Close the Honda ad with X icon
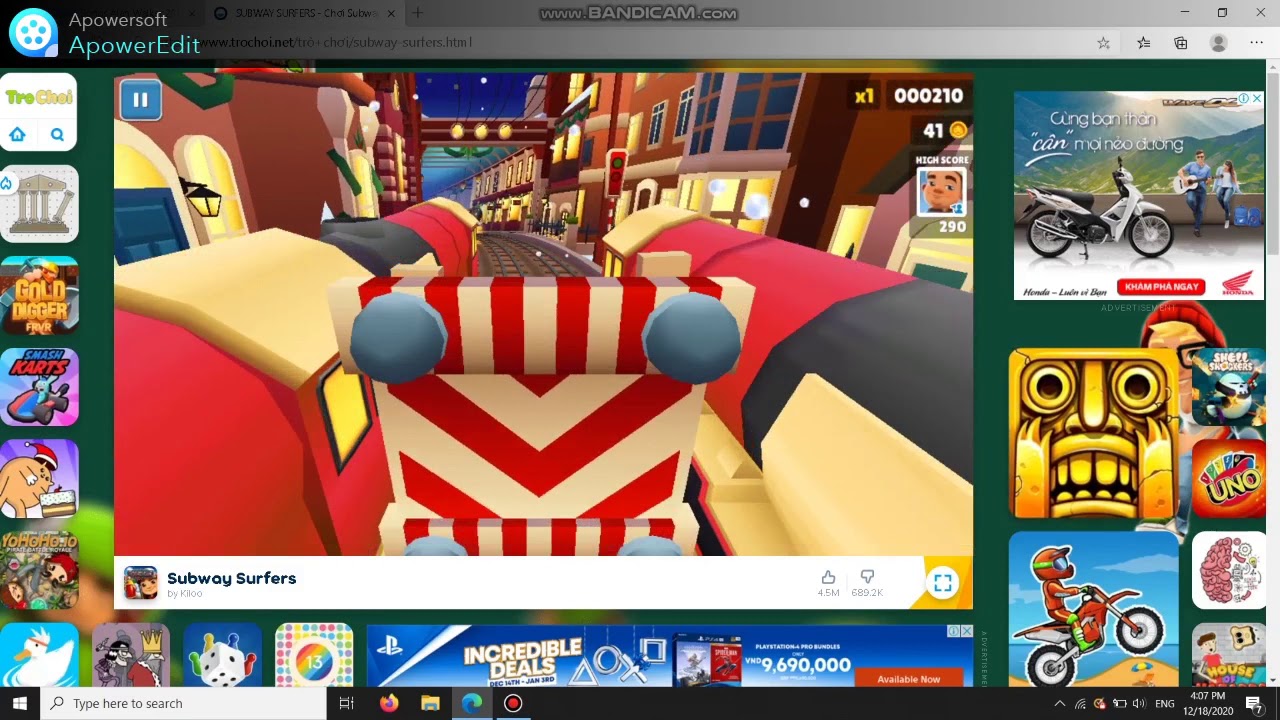Image resolution: width=1280 pixels, height=720 pixels. tap(1257, 98)
